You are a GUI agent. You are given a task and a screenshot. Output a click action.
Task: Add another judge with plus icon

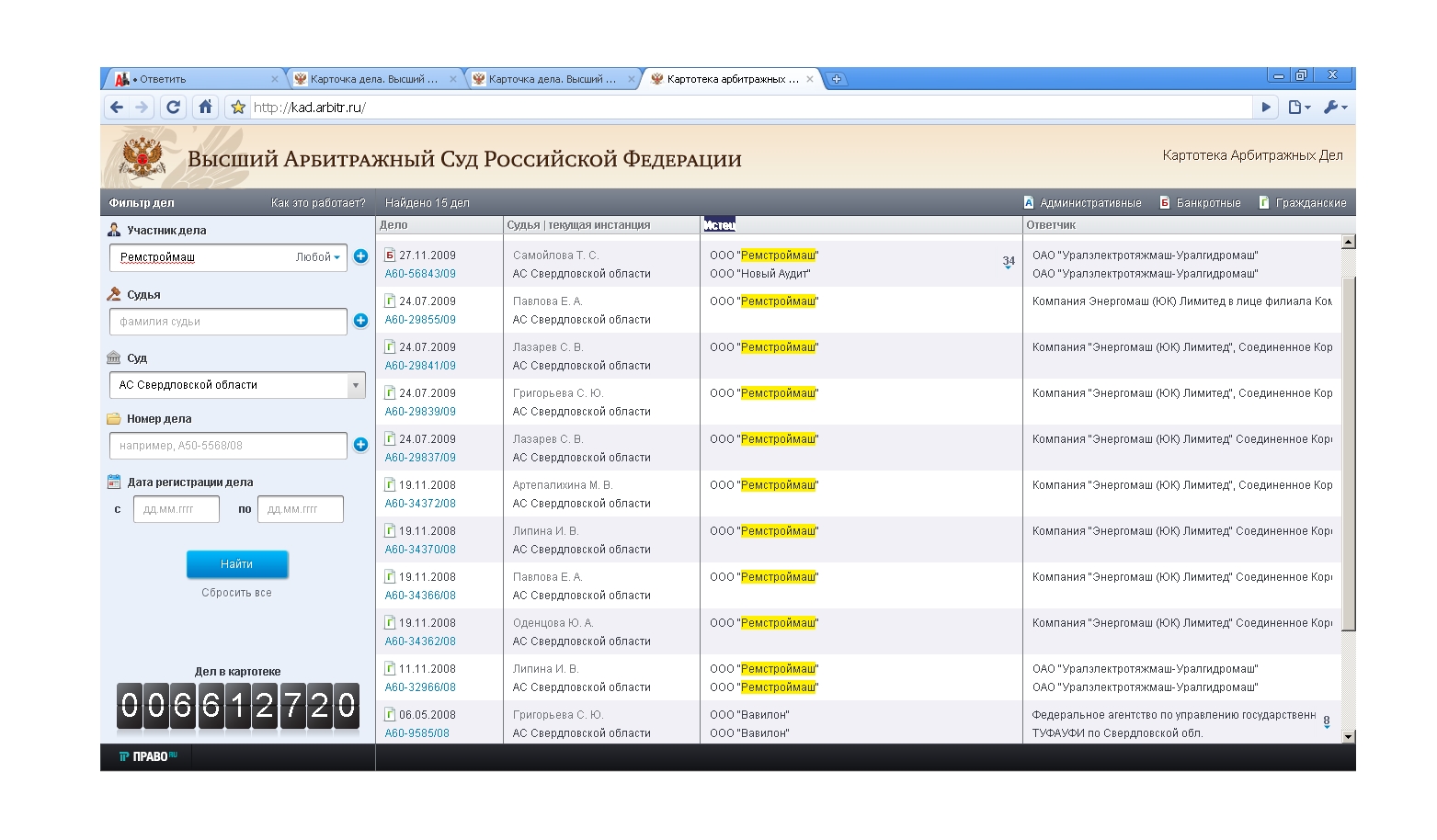tap(360, 321)
